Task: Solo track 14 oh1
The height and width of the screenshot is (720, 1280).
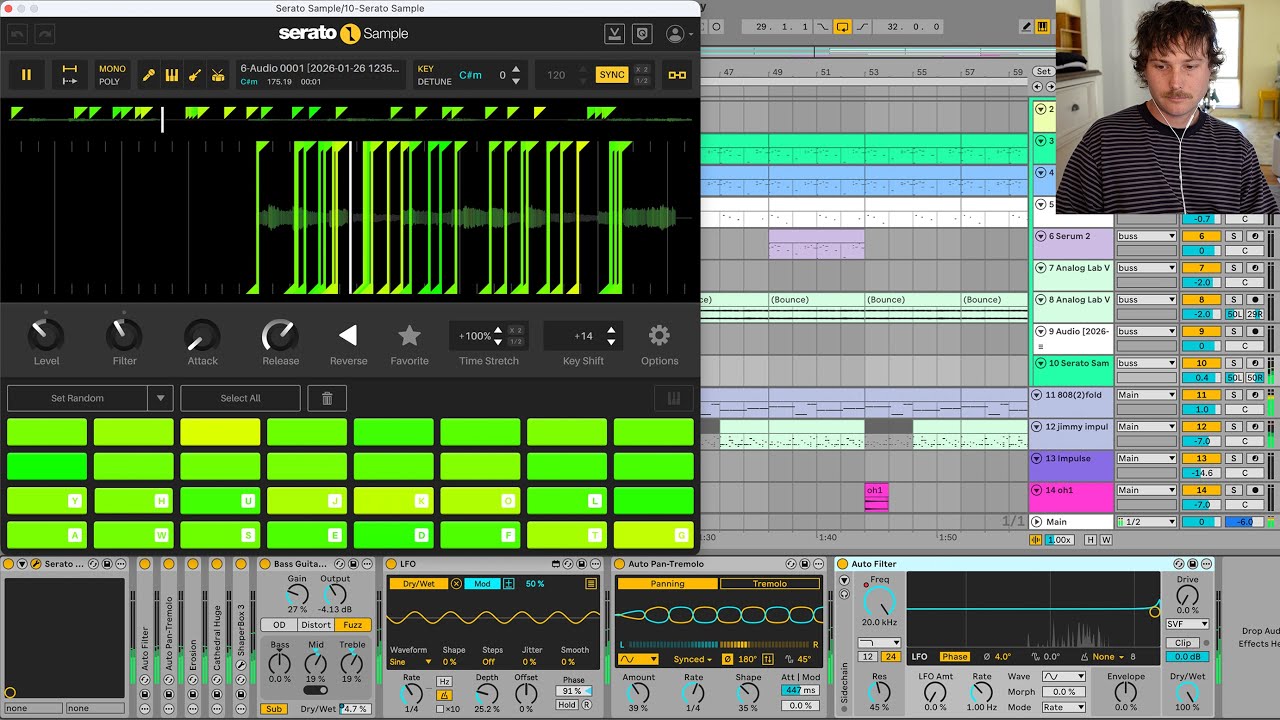Action: [x=1235, y=490]
